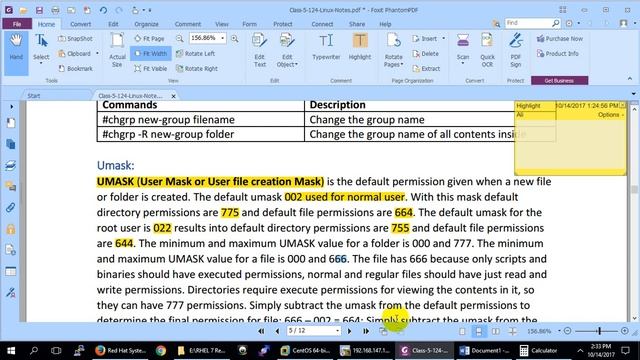The image size is (640, 360).
Task: Open Options menu in the Highlight note
Action: click(611, 115)
